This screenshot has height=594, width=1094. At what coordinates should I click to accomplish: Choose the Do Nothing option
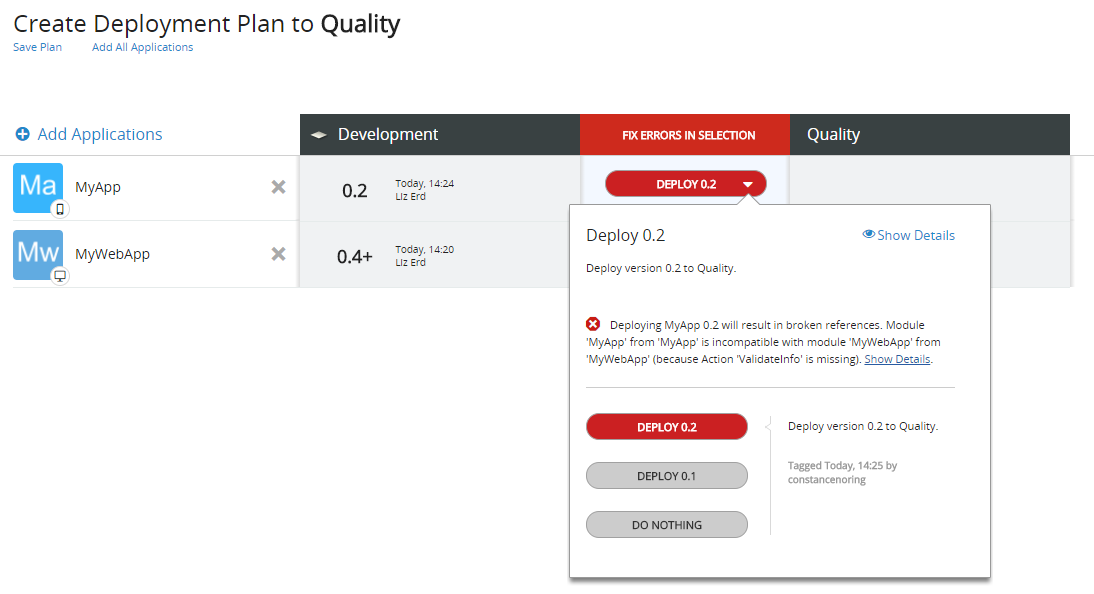pyautogui.click(x=666, y=524)
